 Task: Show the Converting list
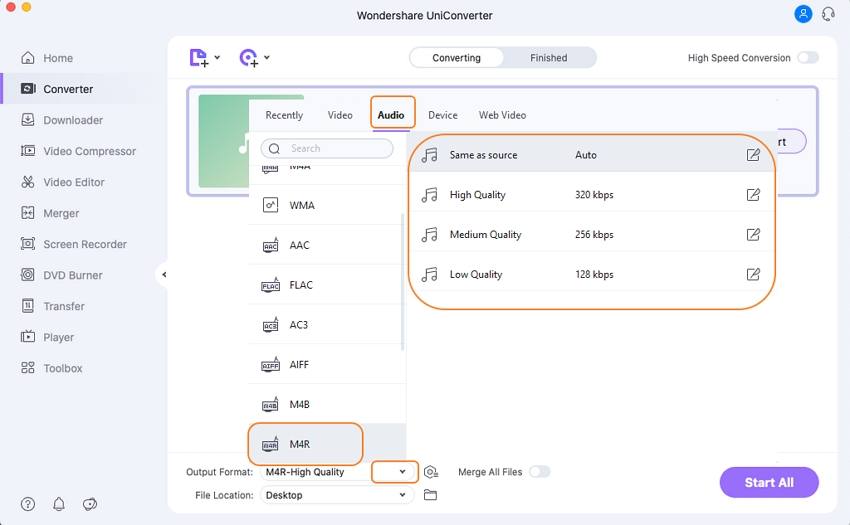pos(456,57)
